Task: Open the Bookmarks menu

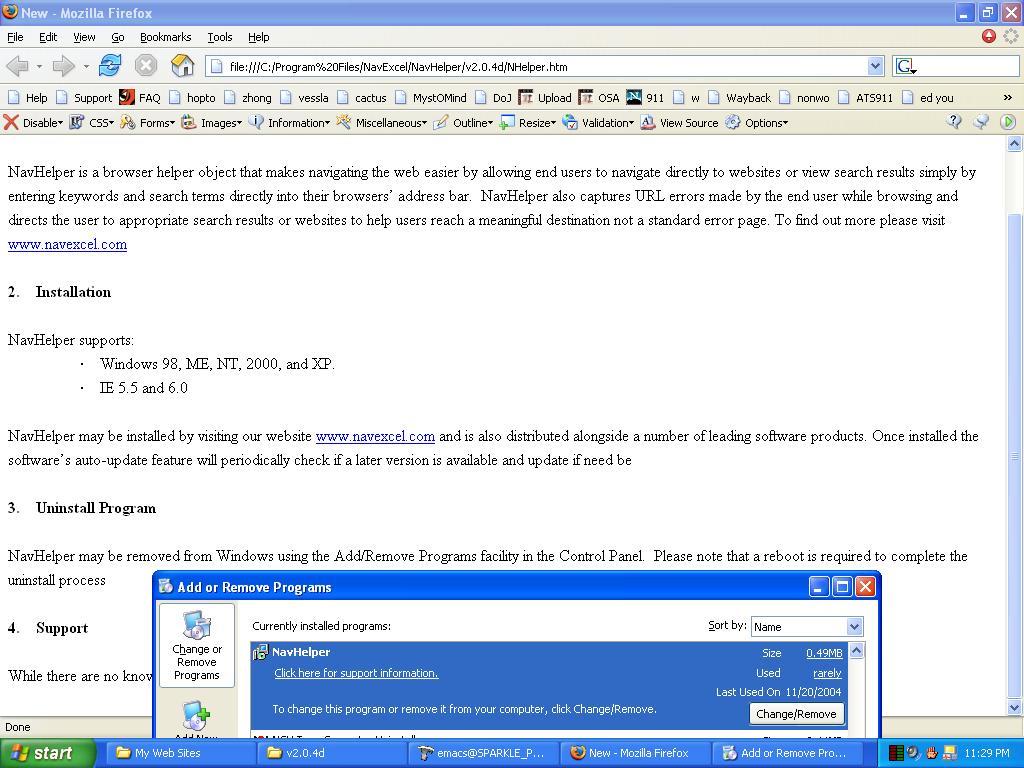Action: [x=165, y=37]
